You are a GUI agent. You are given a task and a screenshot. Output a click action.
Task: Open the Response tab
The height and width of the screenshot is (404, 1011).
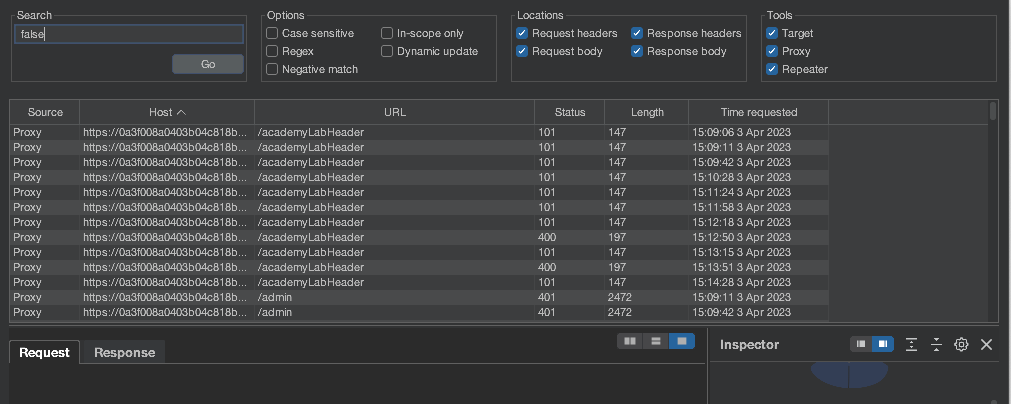pos(124,352)
